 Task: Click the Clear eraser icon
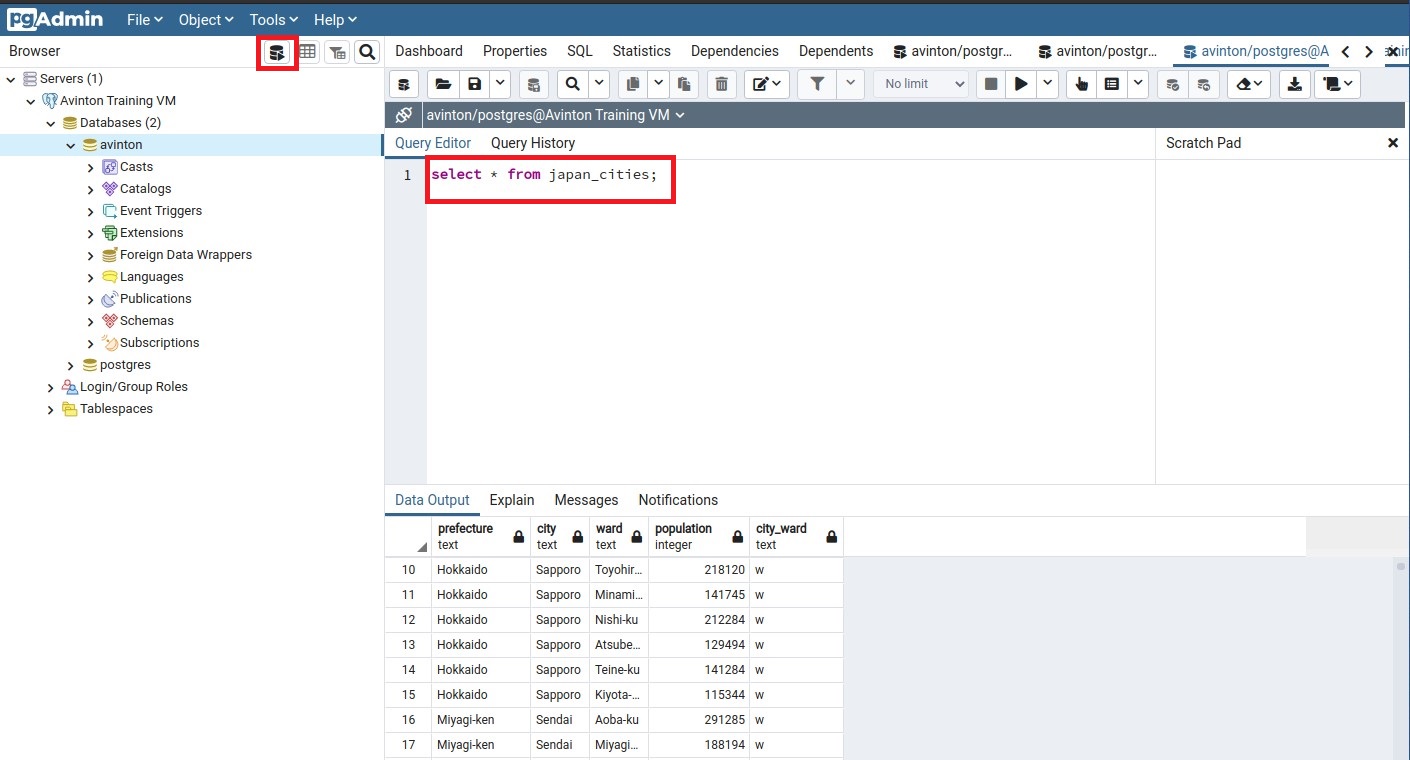pos(1249,84)
